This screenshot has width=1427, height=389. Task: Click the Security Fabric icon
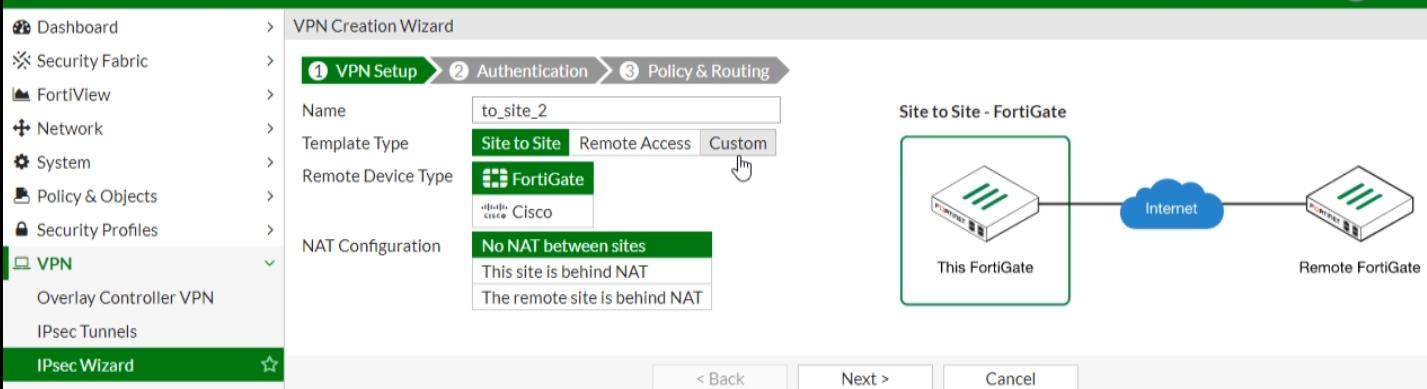coord(21,61)
